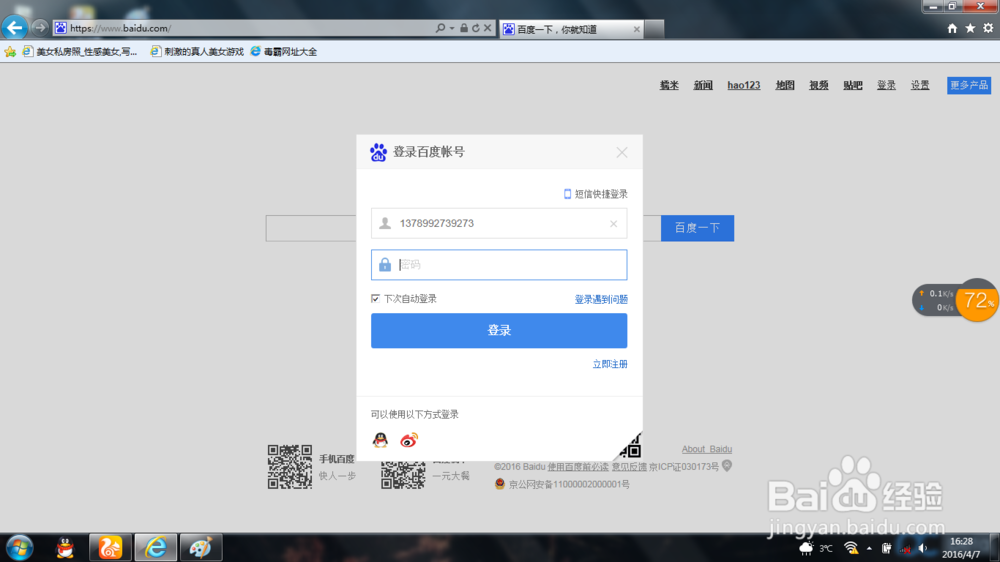Refresh the page with the reload icon
Viewport: 1000px width, 562px height.
(x=476, y=28)
